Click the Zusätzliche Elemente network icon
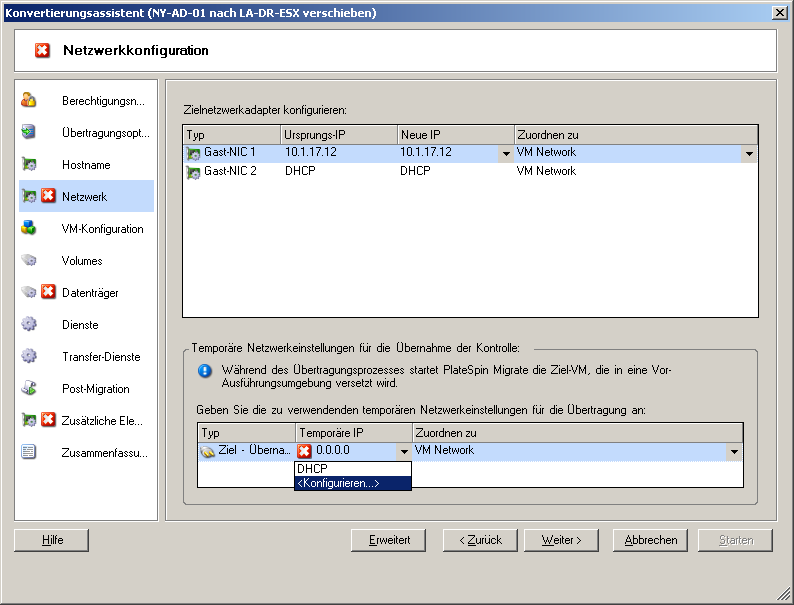This screenshot has width=794, height=605. tap(29, 420)
